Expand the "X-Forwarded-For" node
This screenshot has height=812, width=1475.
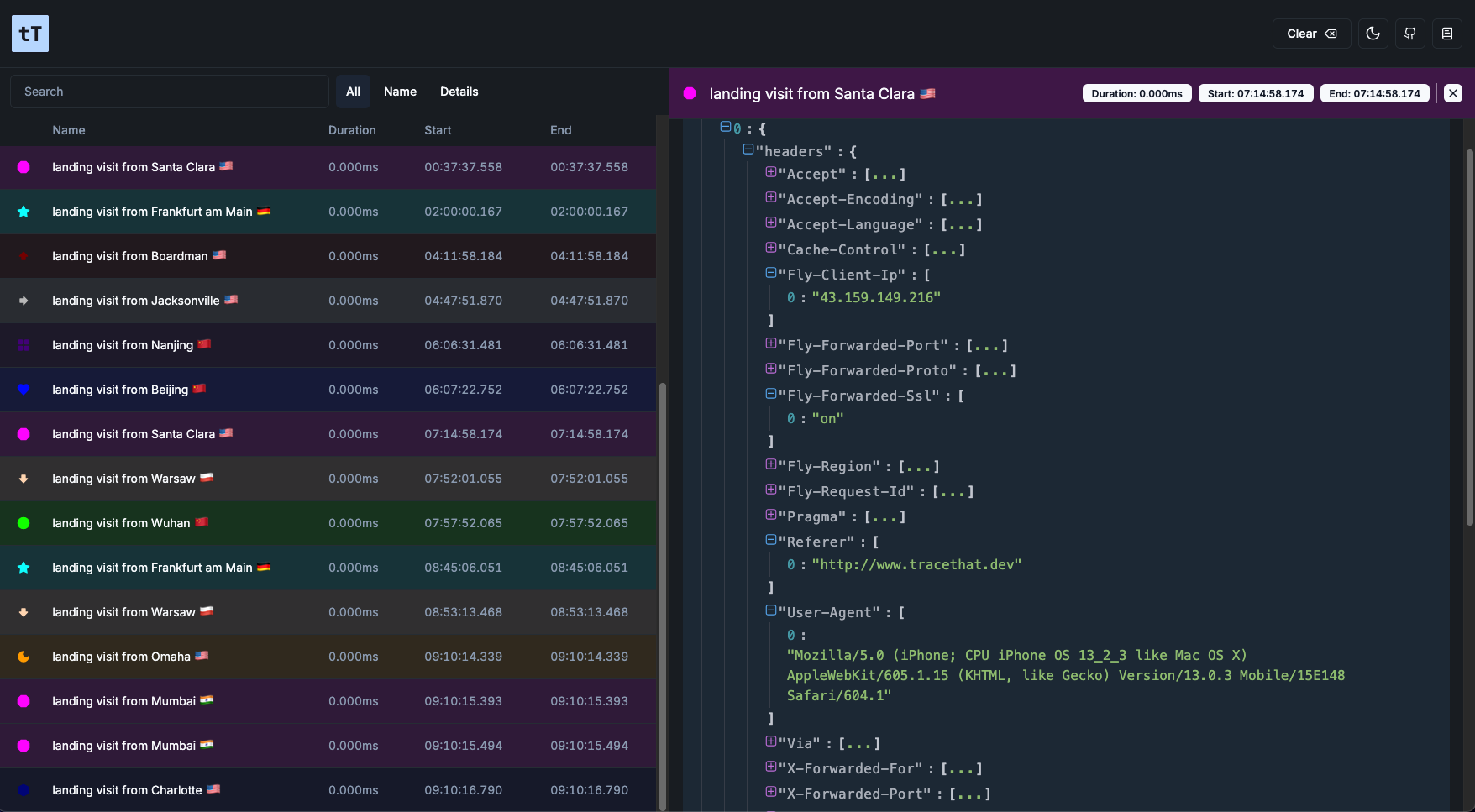coord(771,767)
